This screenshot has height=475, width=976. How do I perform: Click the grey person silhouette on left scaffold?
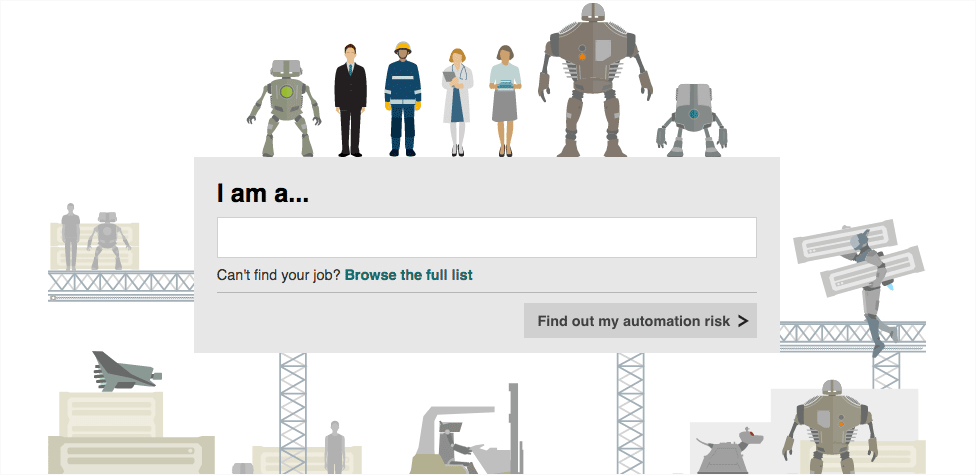(x=70, y=237)
